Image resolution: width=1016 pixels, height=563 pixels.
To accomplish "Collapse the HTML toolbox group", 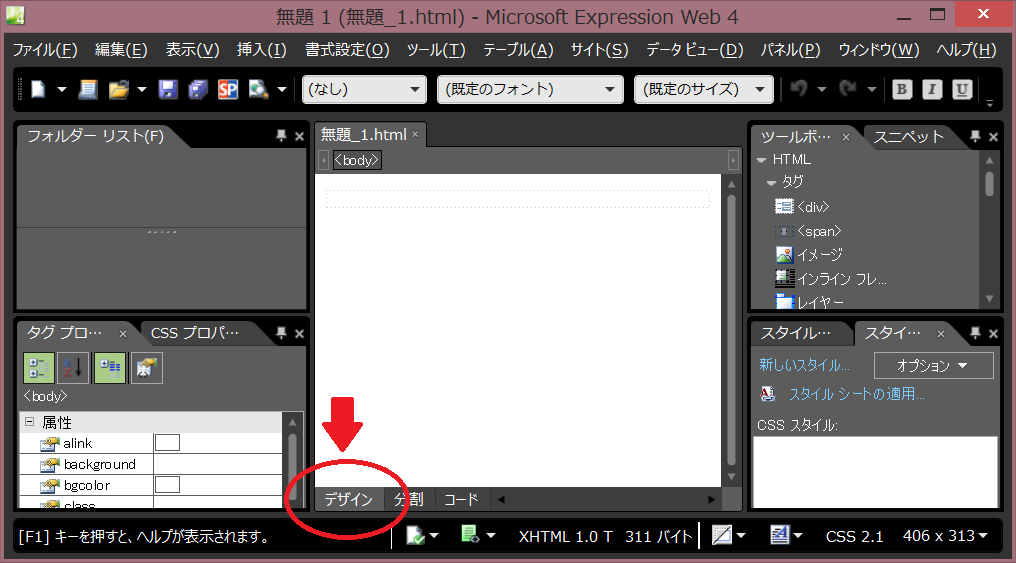I will tap(762, 160).
